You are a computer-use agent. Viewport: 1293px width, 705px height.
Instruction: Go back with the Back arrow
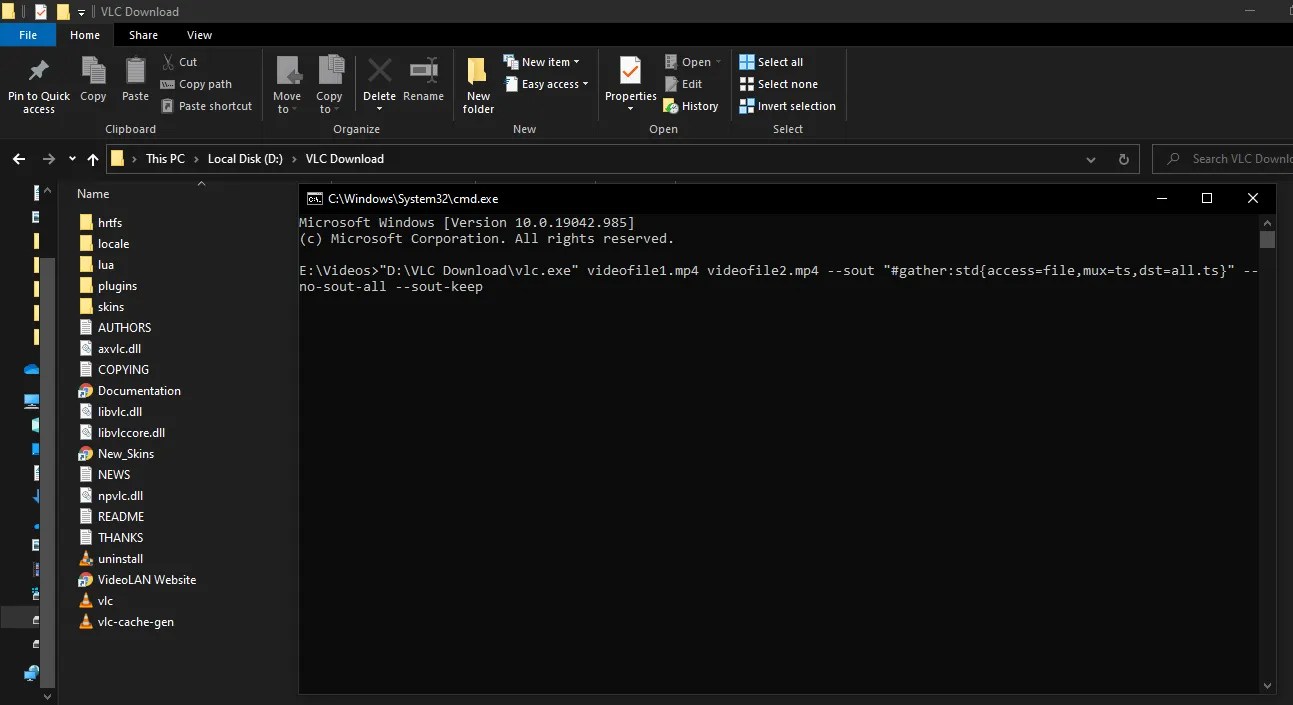[19, 159]
